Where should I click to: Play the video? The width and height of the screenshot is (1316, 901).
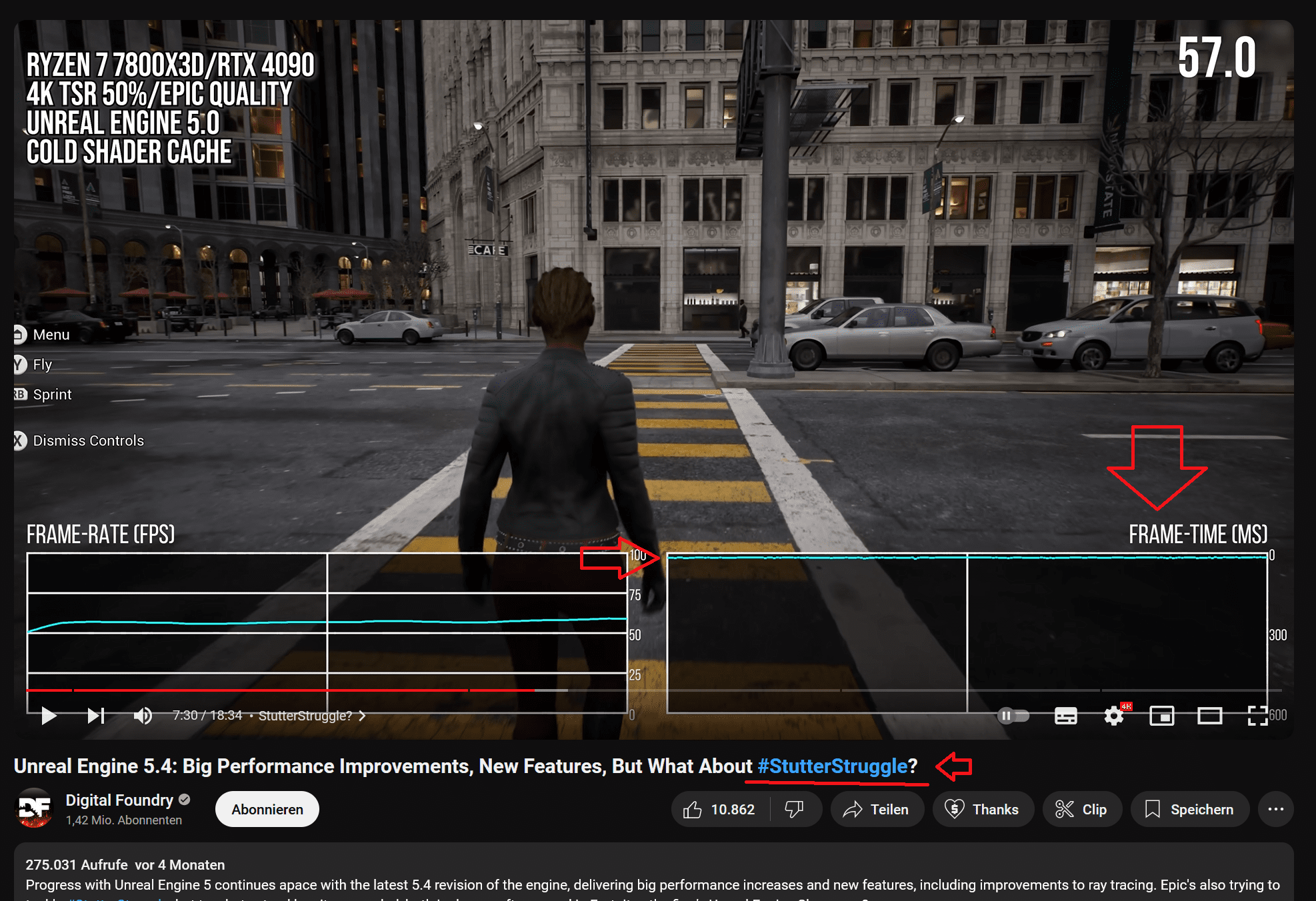[x=49, y=716]
